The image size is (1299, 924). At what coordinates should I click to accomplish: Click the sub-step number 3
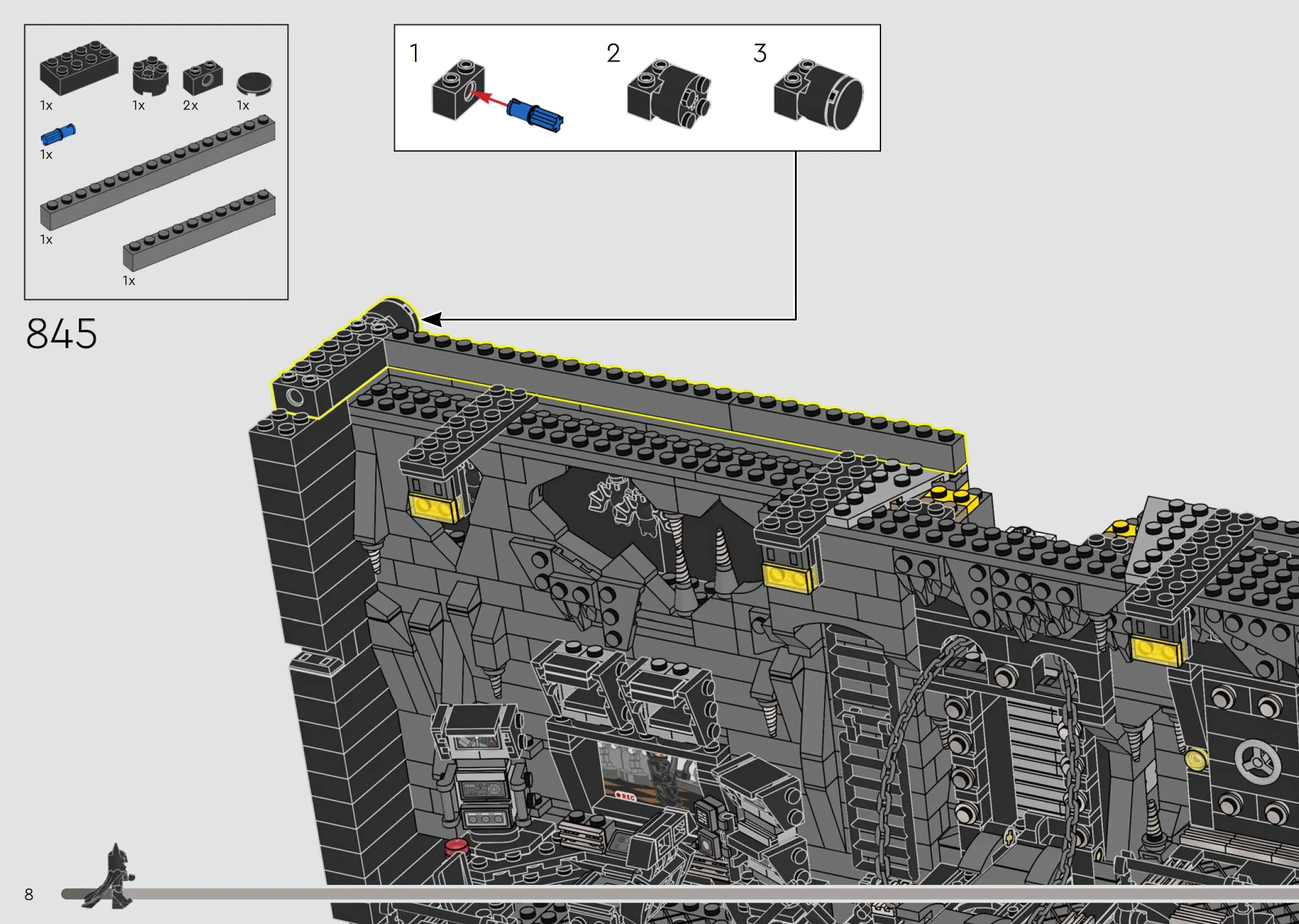(759, 53)
